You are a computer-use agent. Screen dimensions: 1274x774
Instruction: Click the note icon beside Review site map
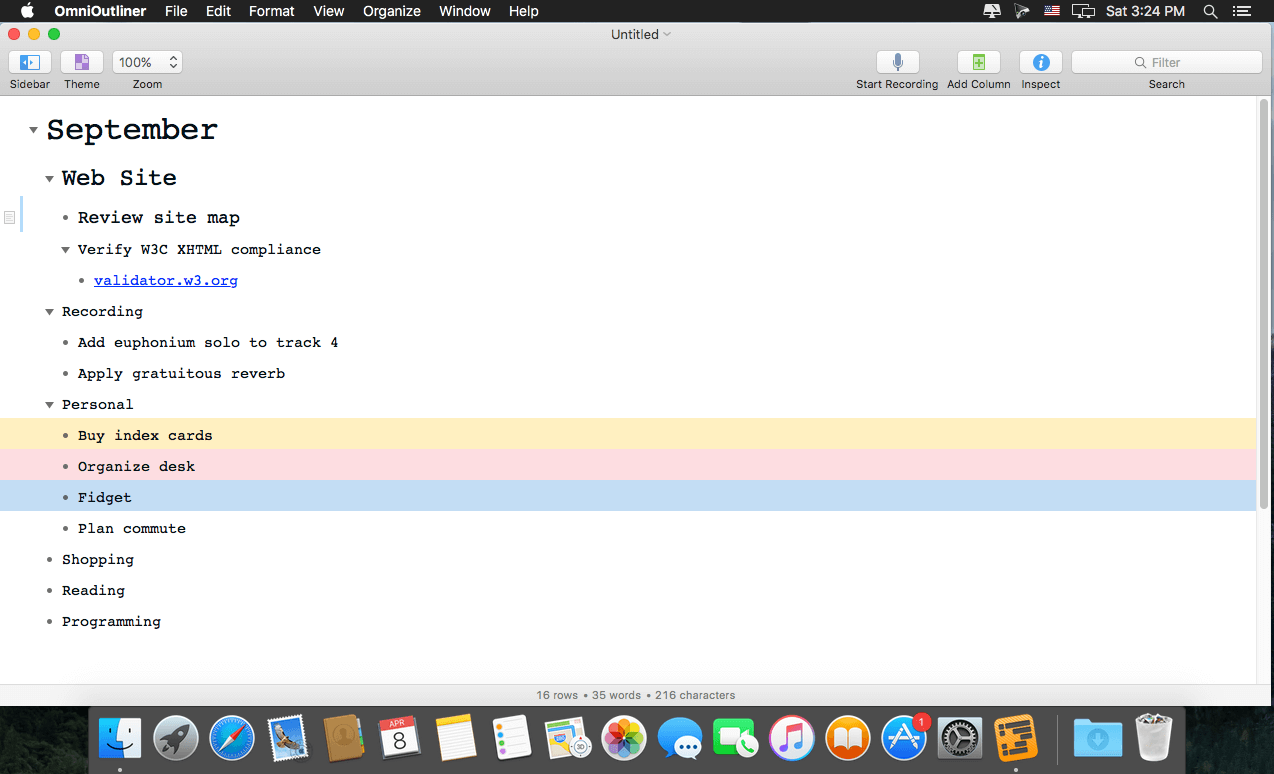coord(10,217)
